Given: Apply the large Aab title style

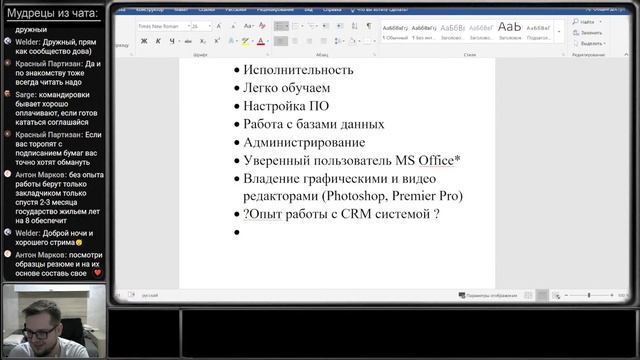Looking at the screenshot, I should coord(509,31).
